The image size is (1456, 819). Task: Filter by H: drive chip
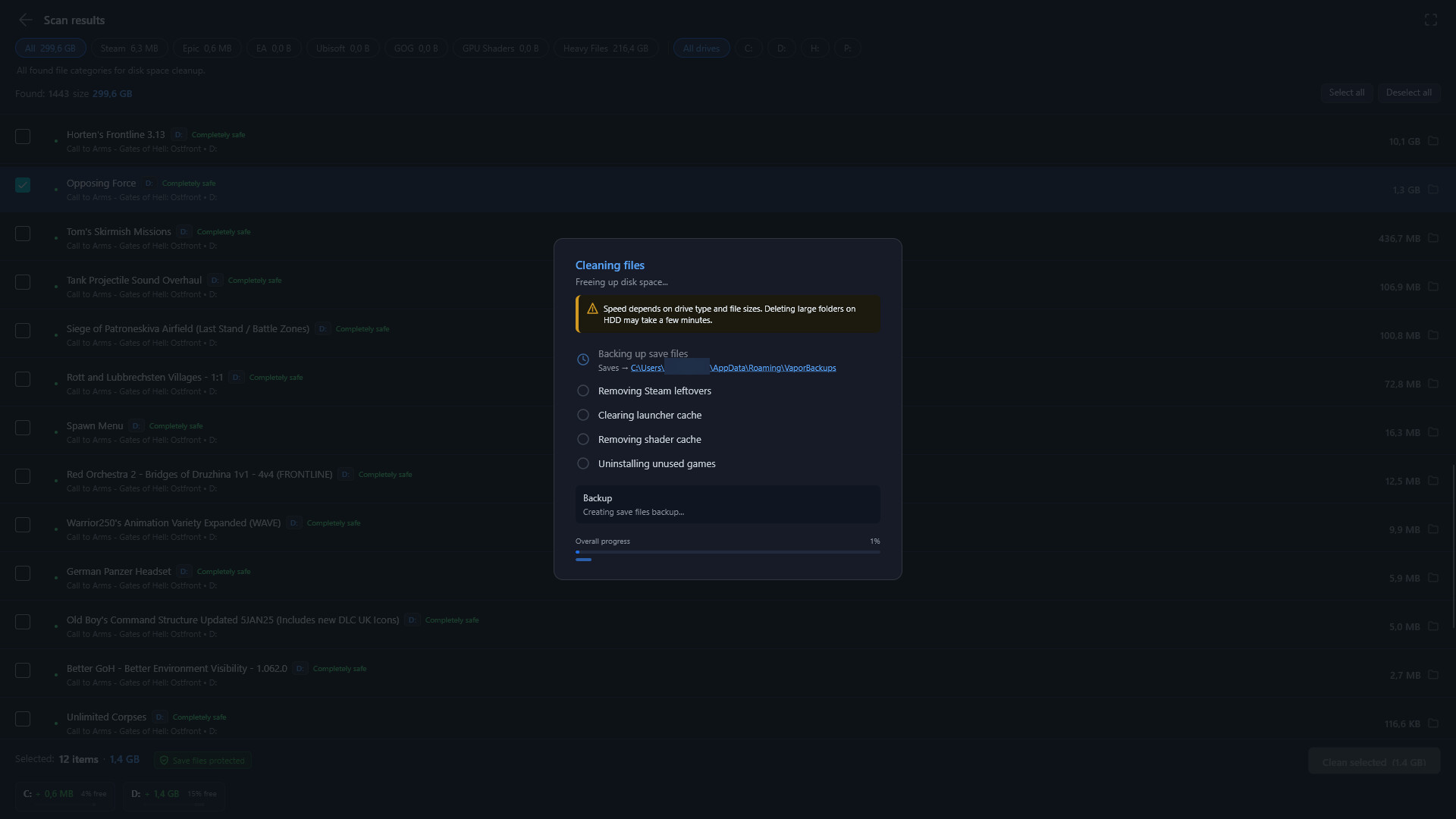[814, 48]
